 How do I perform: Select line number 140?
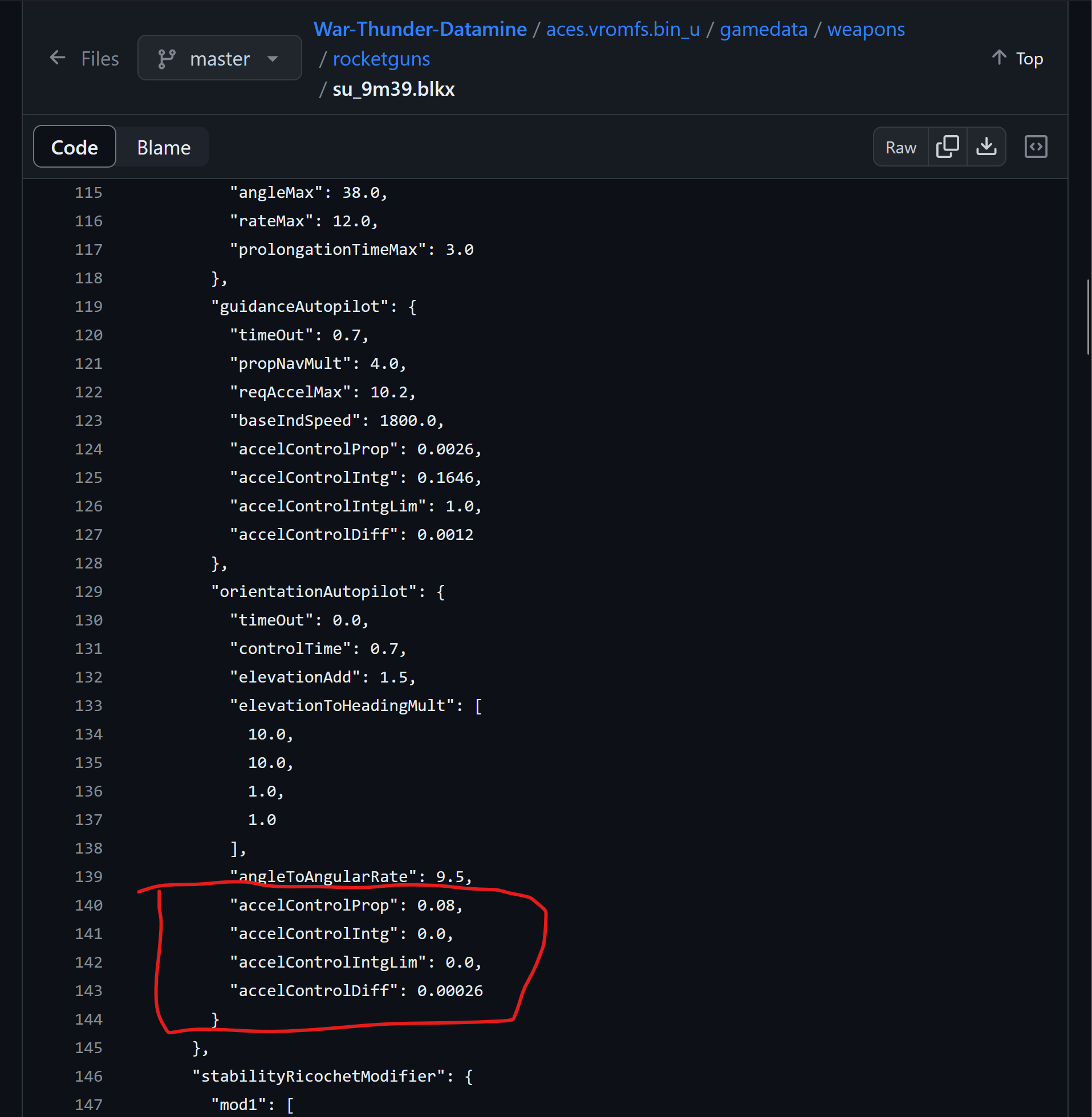[88, 905]
